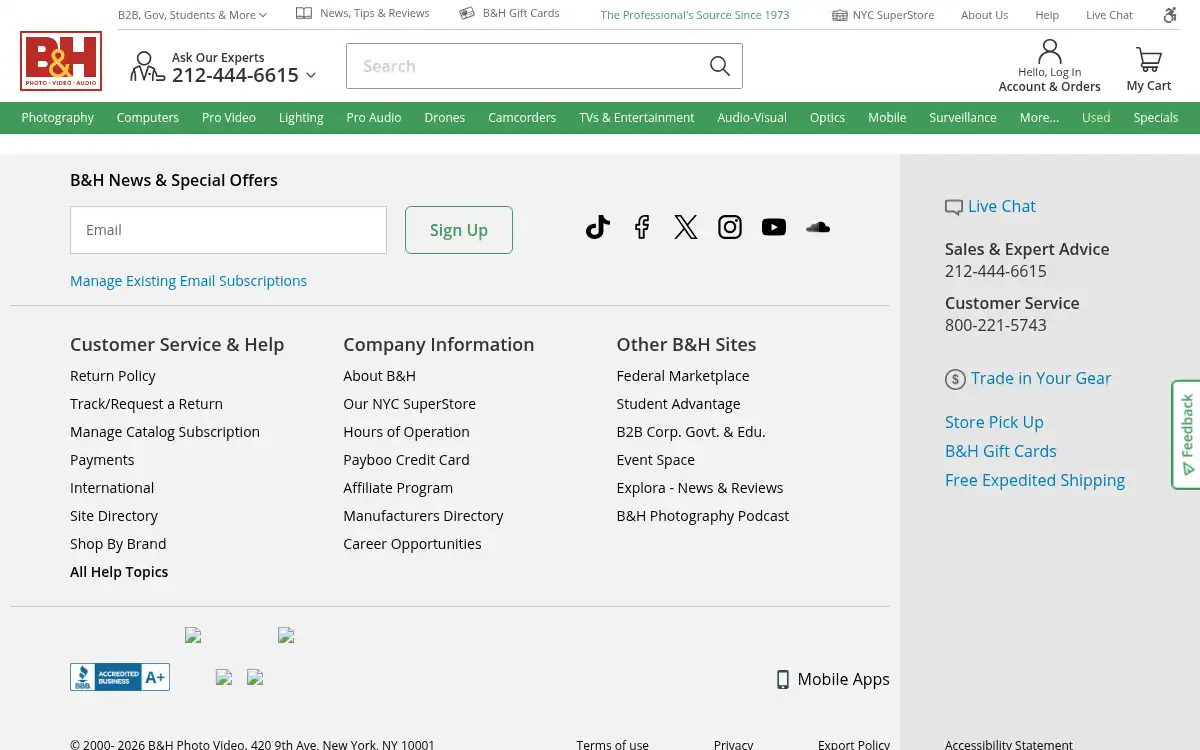Click the Ask Our Experts person icon

[147, 67]
